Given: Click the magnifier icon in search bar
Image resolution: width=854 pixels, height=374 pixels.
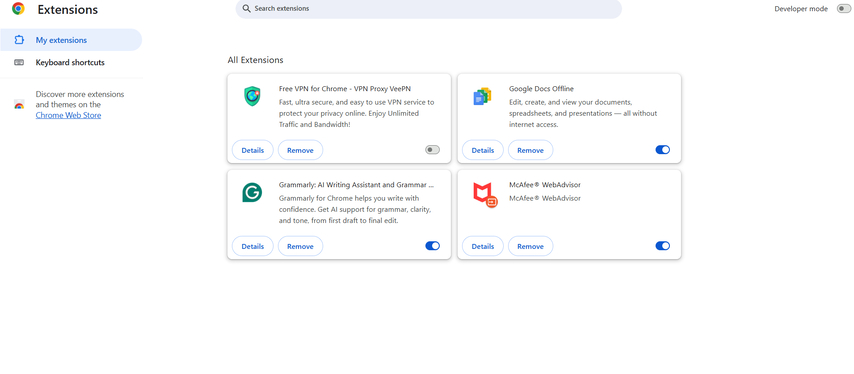Looking at the screenshot, I should pyautogui.click(x=247, y=9).
